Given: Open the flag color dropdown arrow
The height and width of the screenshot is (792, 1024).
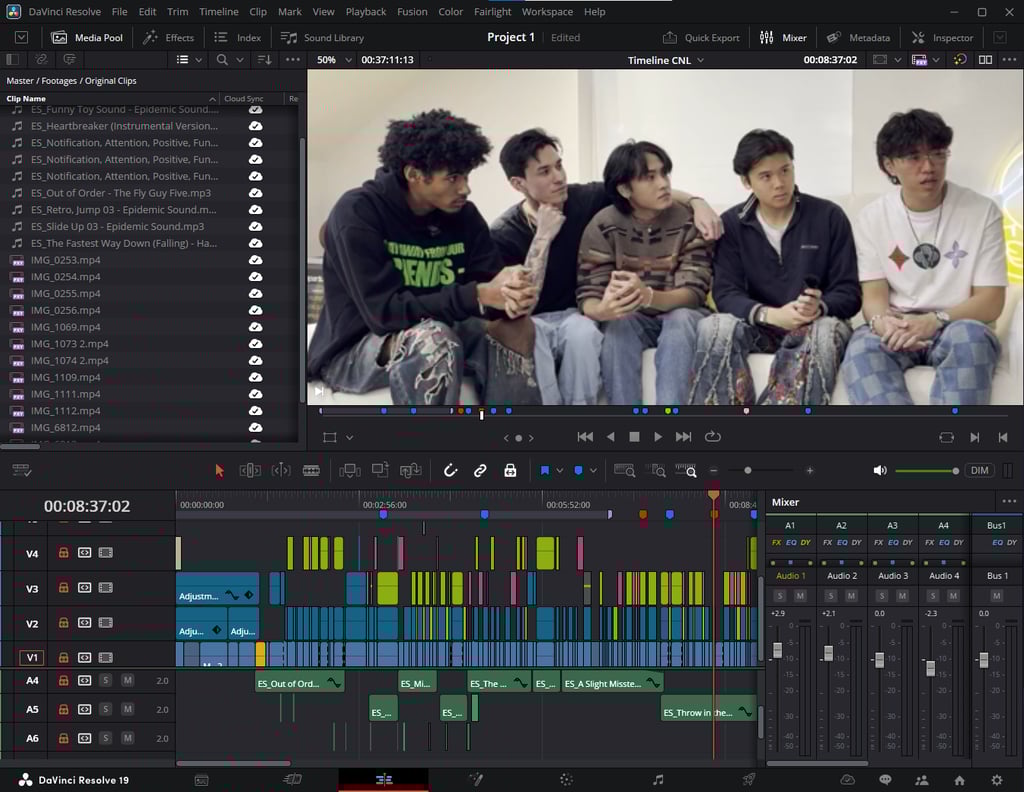Looking at the screenshot, I should pyautogui.click(x=559, y=470).
